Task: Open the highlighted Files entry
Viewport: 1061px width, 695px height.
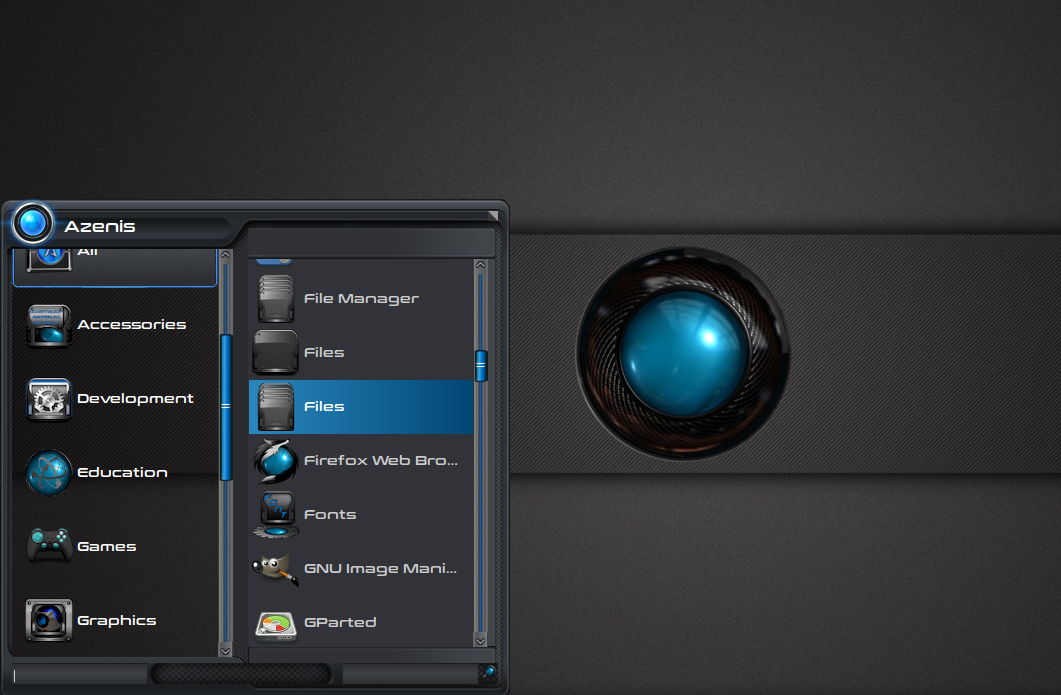Action: [x=360, y=407]
